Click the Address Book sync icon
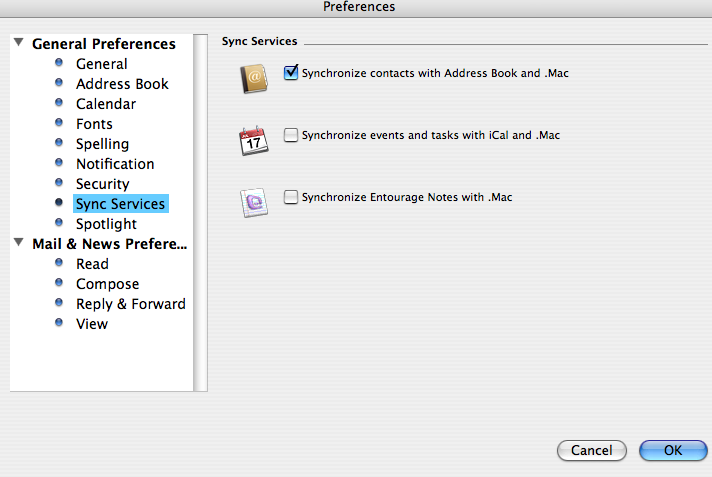 [x=254, y=79]
